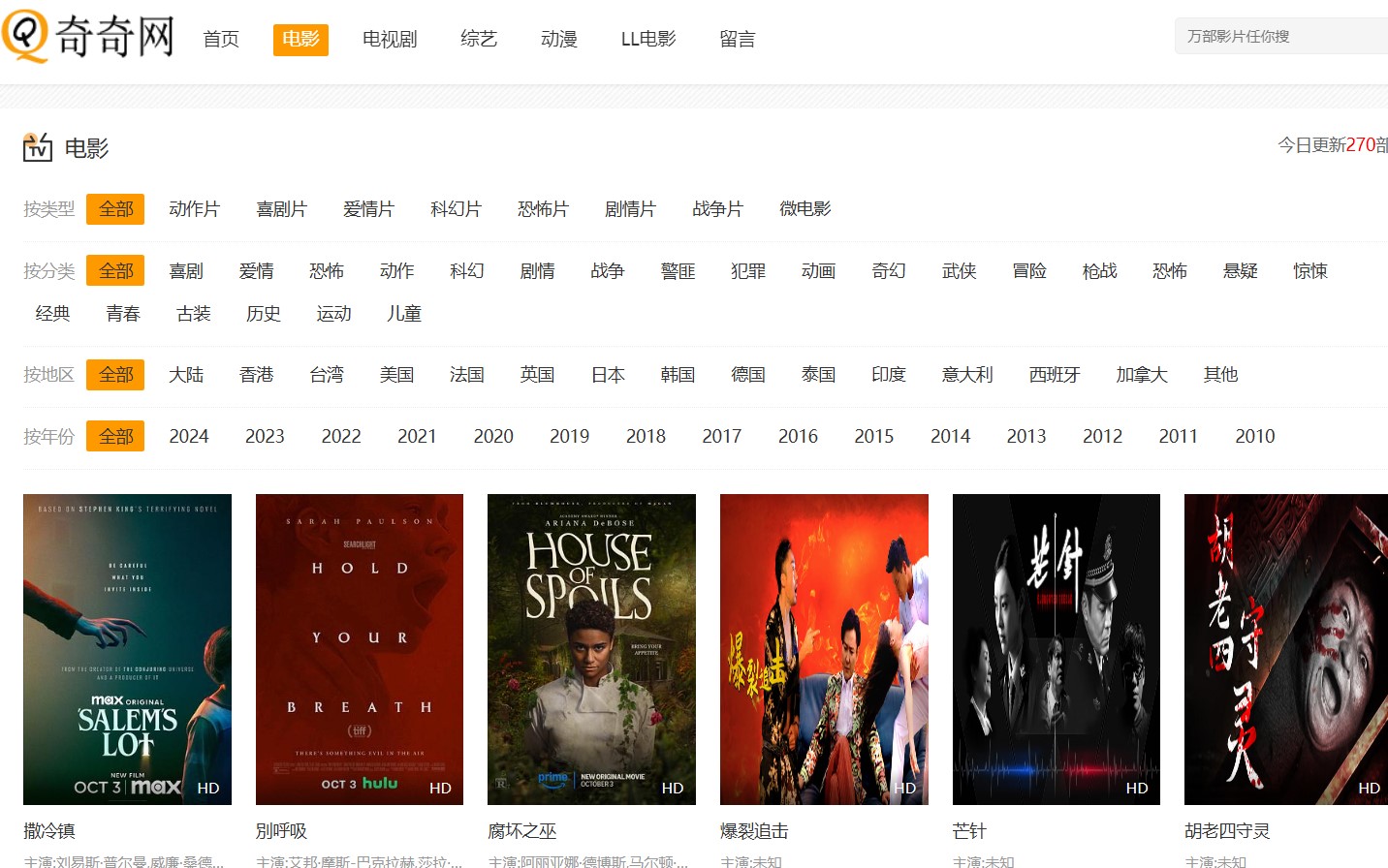Filter by type 微电影
This screenshot has height=868, width=1388.
click(805, 209)
